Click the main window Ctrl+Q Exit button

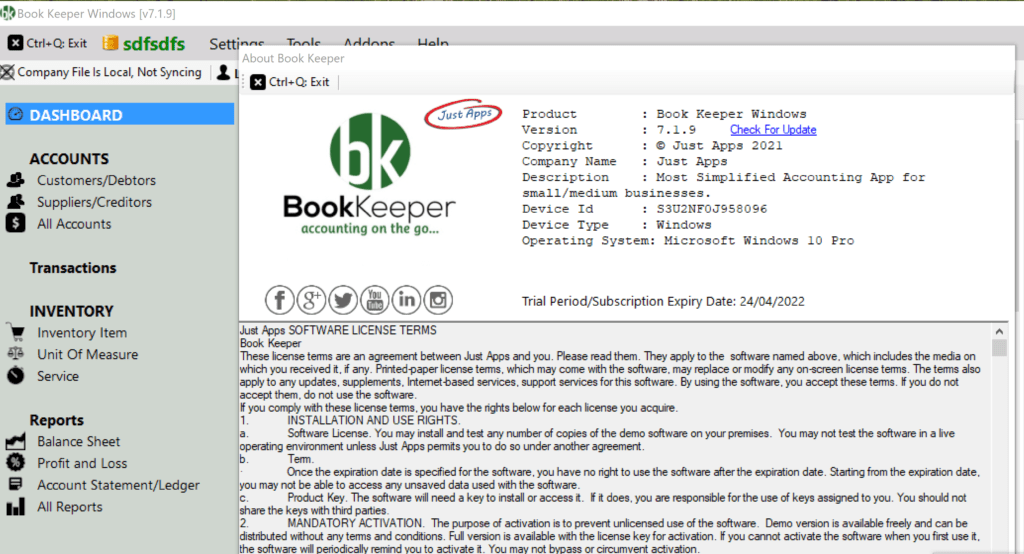48,44
